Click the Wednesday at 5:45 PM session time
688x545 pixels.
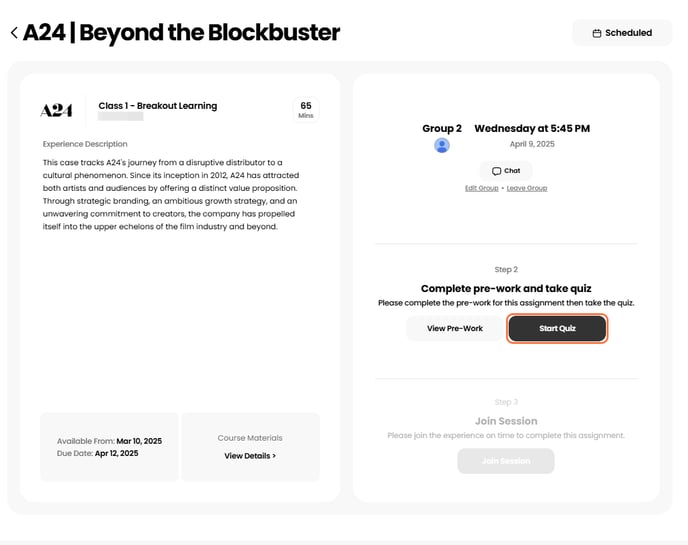pyautogui.click(x=532, y=129)
